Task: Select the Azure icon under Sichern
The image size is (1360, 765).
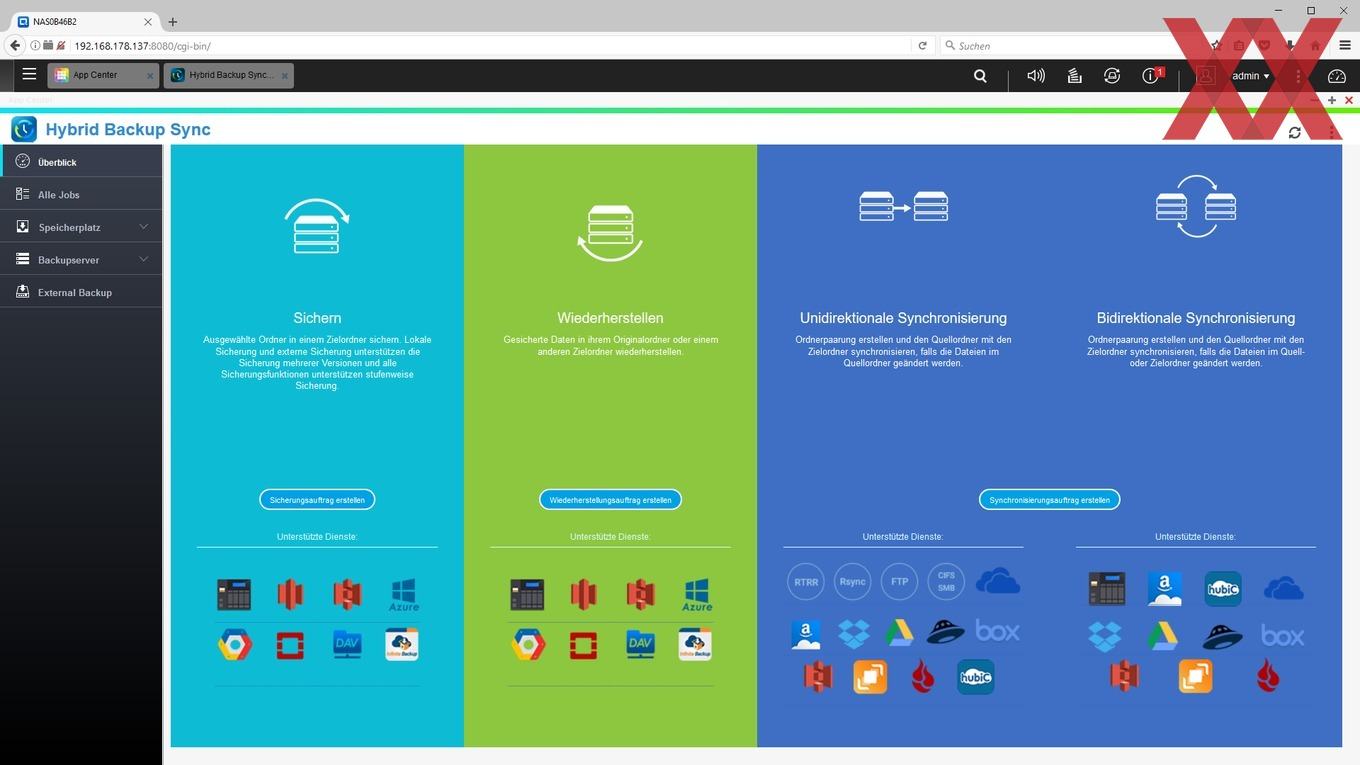Action: [x=403, y=594]
